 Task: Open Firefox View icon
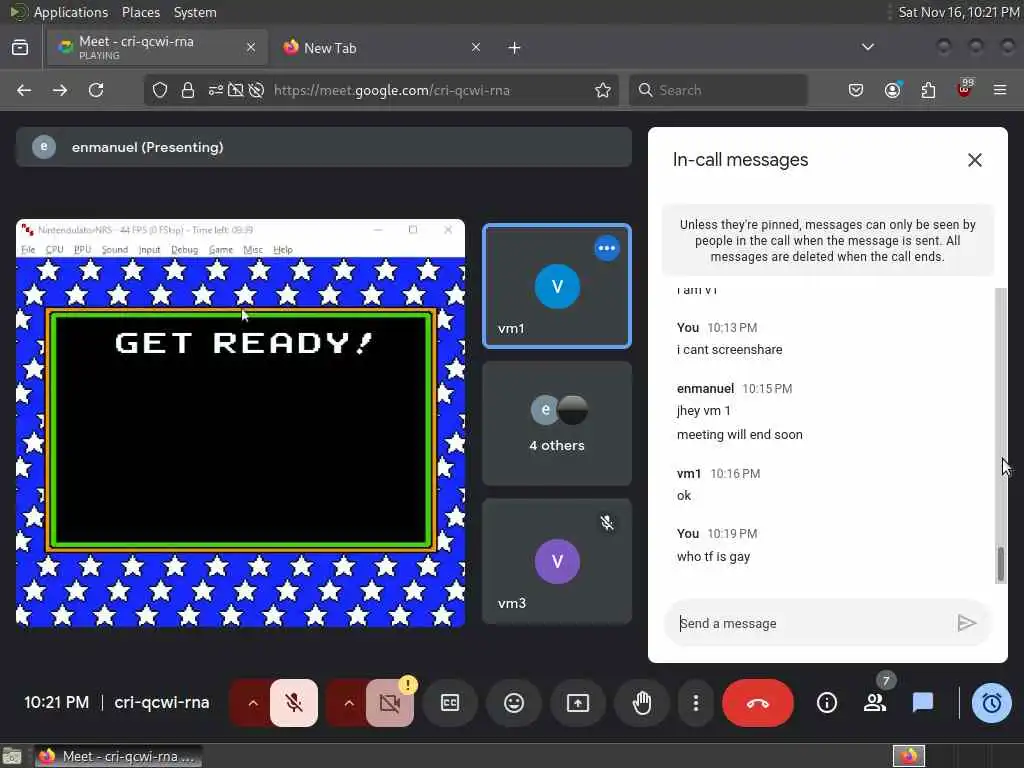[x=20, y=47]
